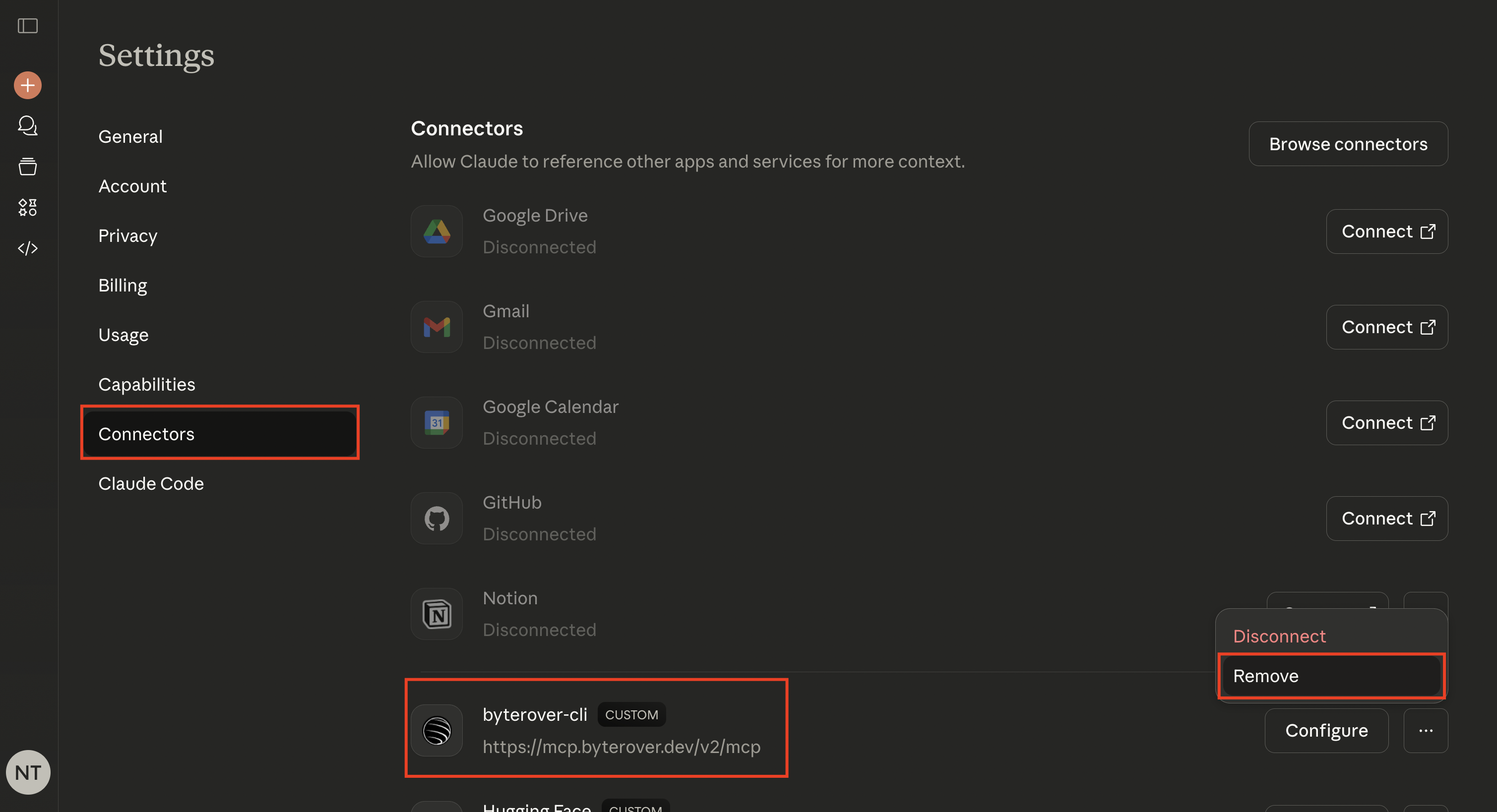Collapse the left sidebar panel
1497x812 pixels.
tap(27, 26)
